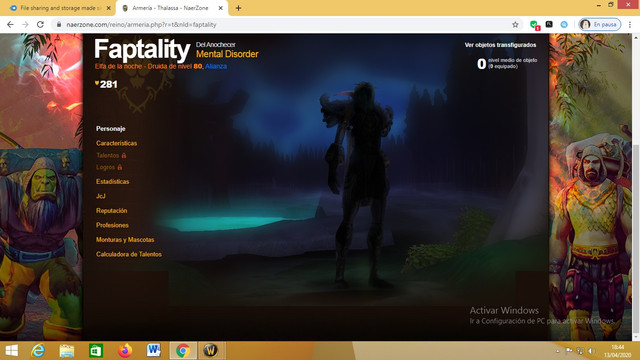Click the Faptality character name
The width and height of the screenshot is (640, 360).
[x=142, y=50]
